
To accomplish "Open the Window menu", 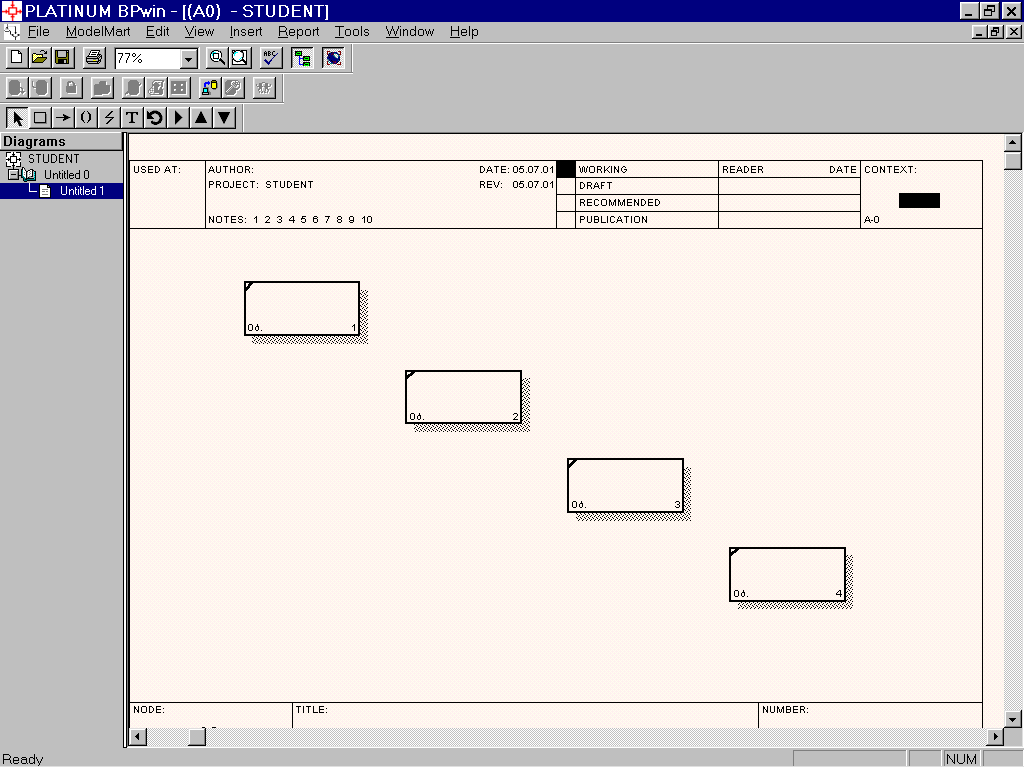I will click(x=409, y=31).
